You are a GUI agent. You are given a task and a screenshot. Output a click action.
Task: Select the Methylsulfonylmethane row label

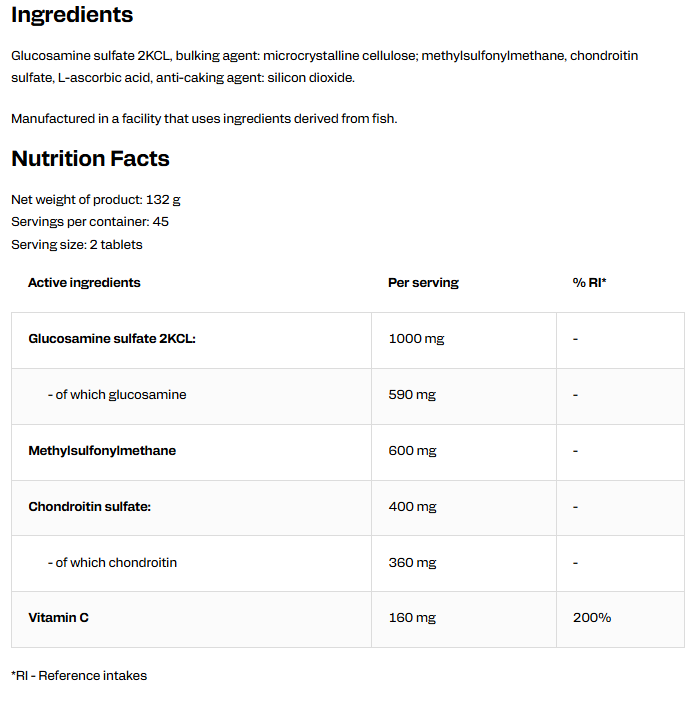[x=102, y=451]
